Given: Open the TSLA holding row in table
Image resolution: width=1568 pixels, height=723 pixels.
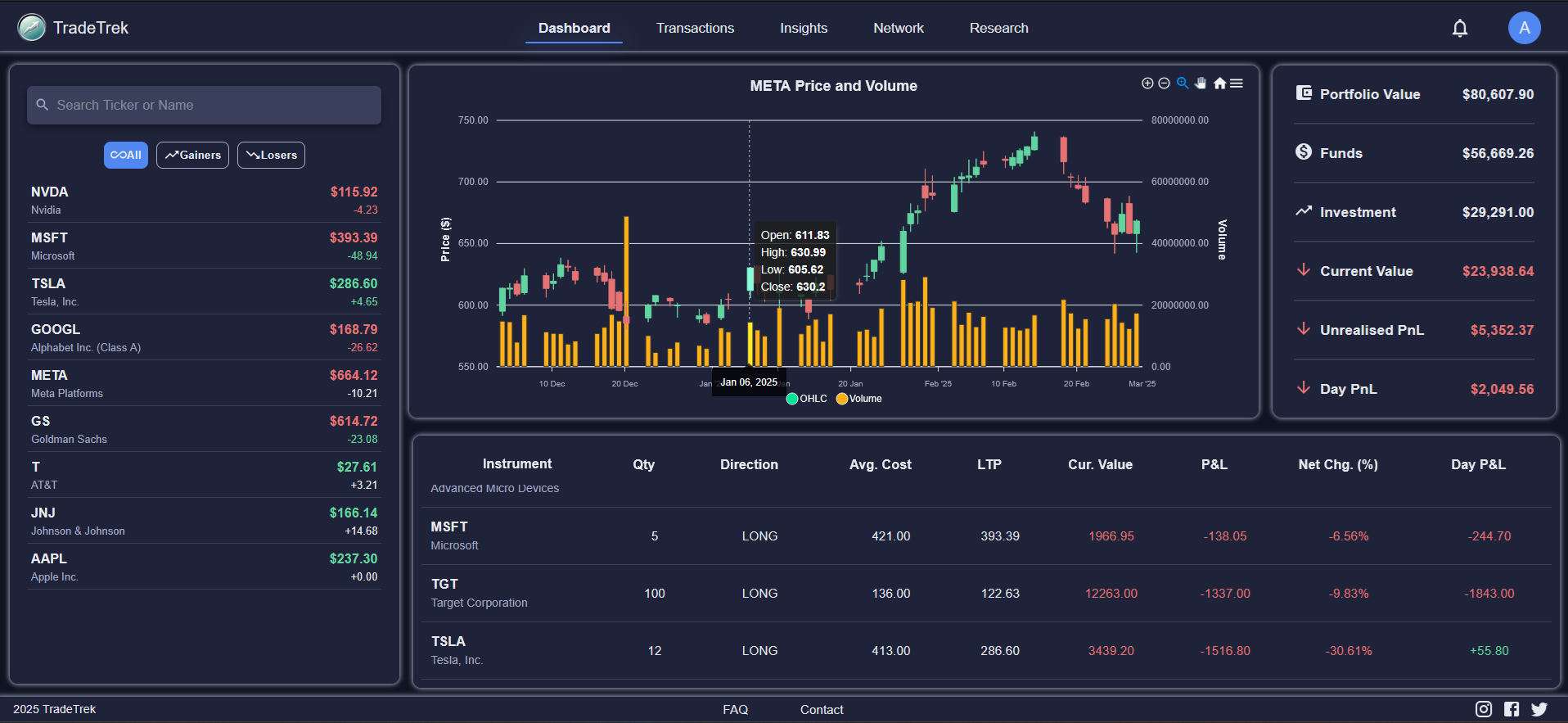Looking at the screenshot, I should click(986, 651).
